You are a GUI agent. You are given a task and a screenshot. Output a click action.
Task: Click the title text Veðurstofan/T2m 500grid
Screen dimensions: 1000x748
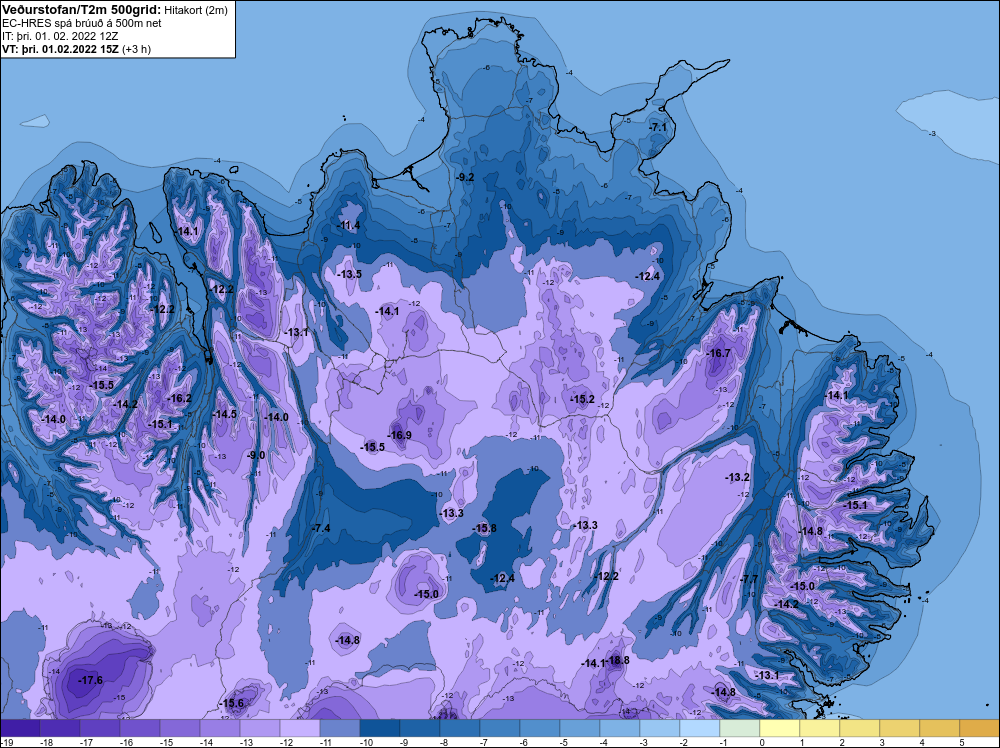[81, 10]
